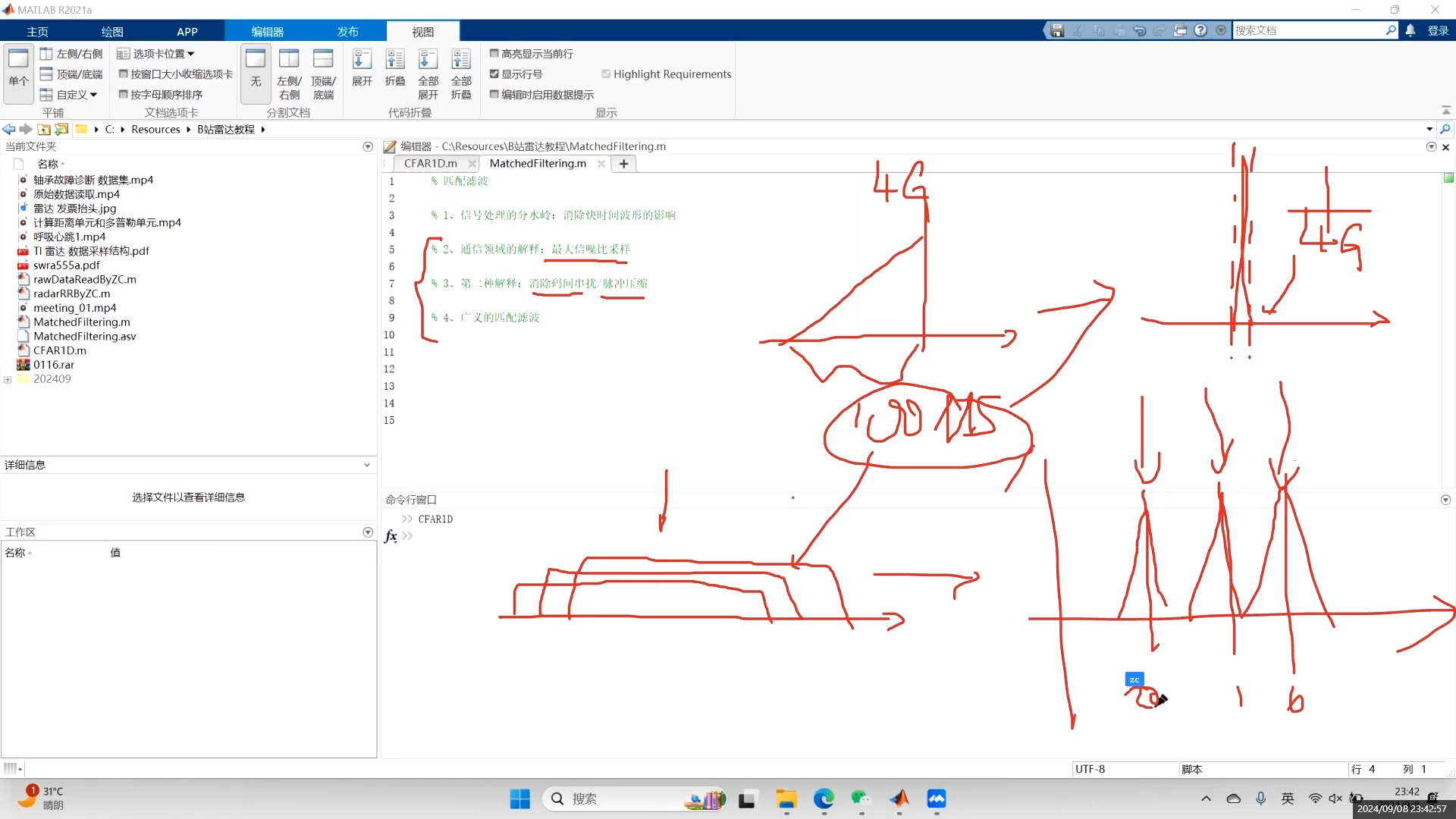This screenshot has height=819, width=1456.
Task: Open the Help question mark icon
Action: pyautogui.click(x=1200, y=30)
